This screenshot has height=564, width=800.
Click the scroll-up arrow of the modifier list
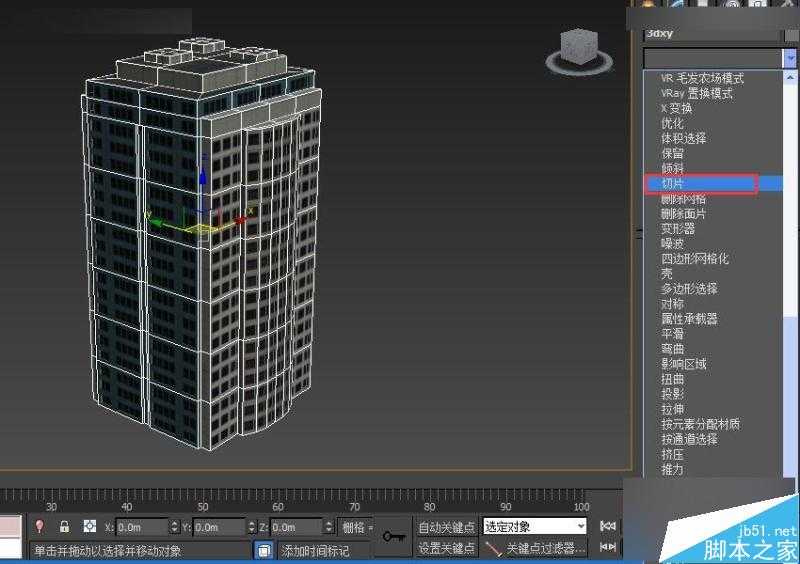[790, 77]
